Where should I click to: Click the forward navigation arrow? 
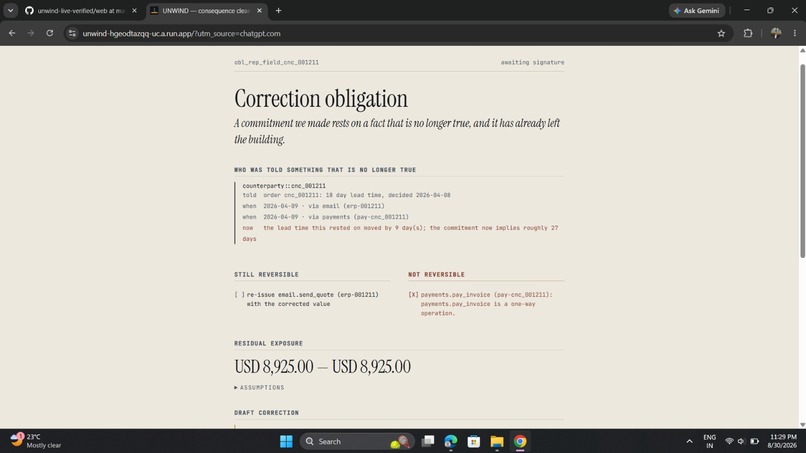point(31,33)
